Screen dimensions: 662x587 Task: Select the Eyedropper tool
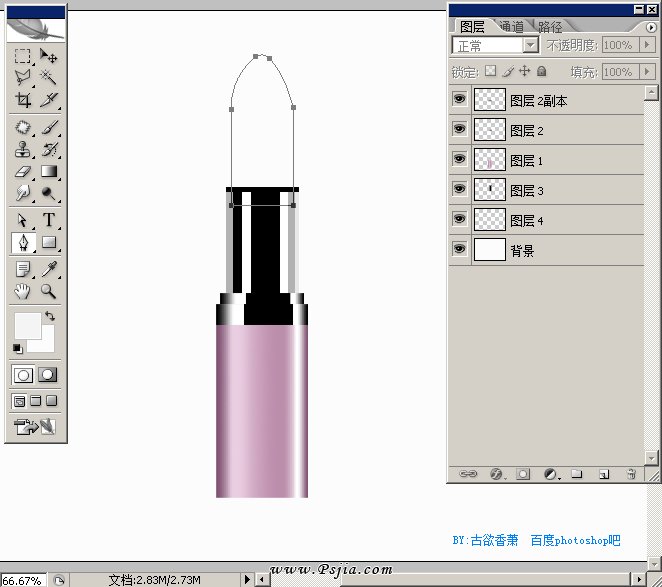(49, 269)
